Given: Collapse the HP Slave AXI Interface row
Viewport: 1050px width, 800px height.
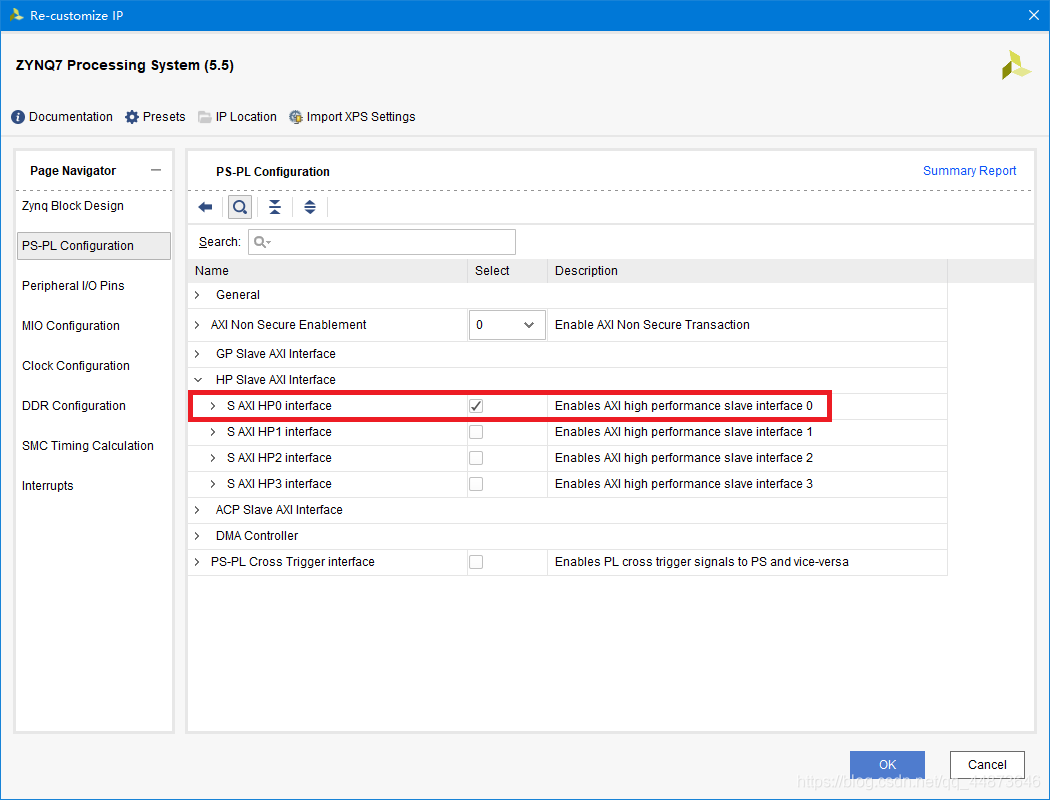Looking at the screenshot, I should pyautogui.click(x=198, y=380).
